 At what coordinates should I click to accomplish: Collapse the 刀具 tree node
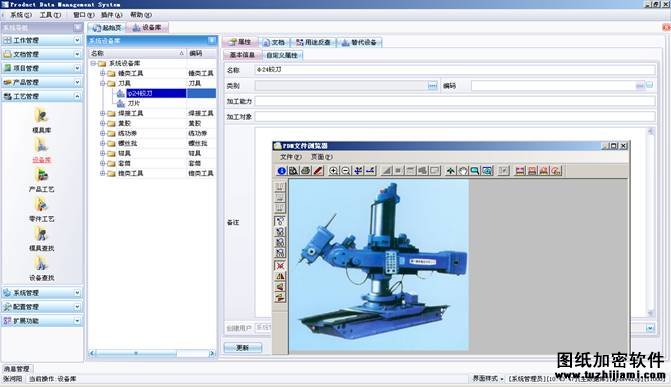pos(102,83)
